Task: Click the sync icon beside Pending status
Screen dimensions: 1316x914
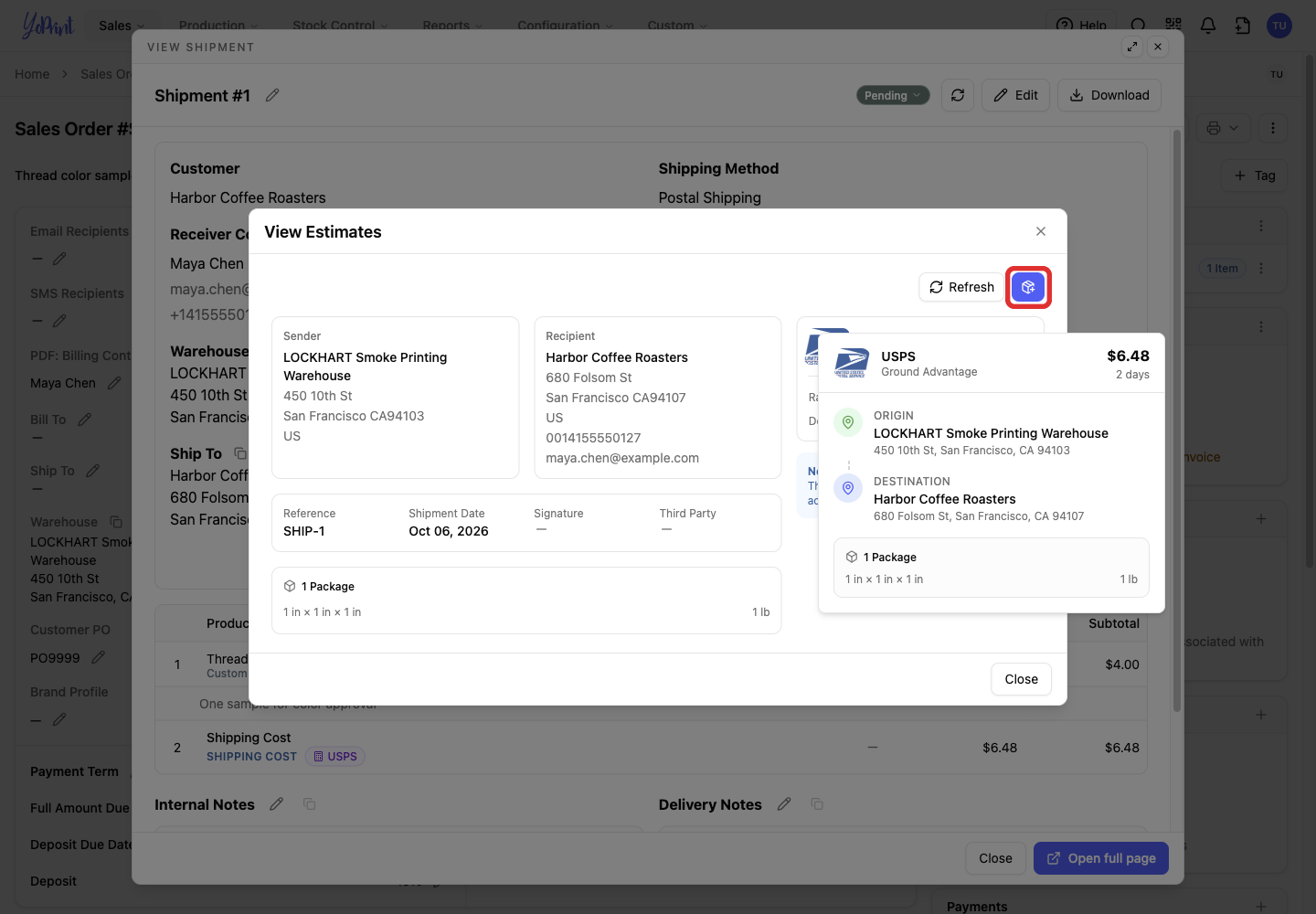Action: coord(958,95)
